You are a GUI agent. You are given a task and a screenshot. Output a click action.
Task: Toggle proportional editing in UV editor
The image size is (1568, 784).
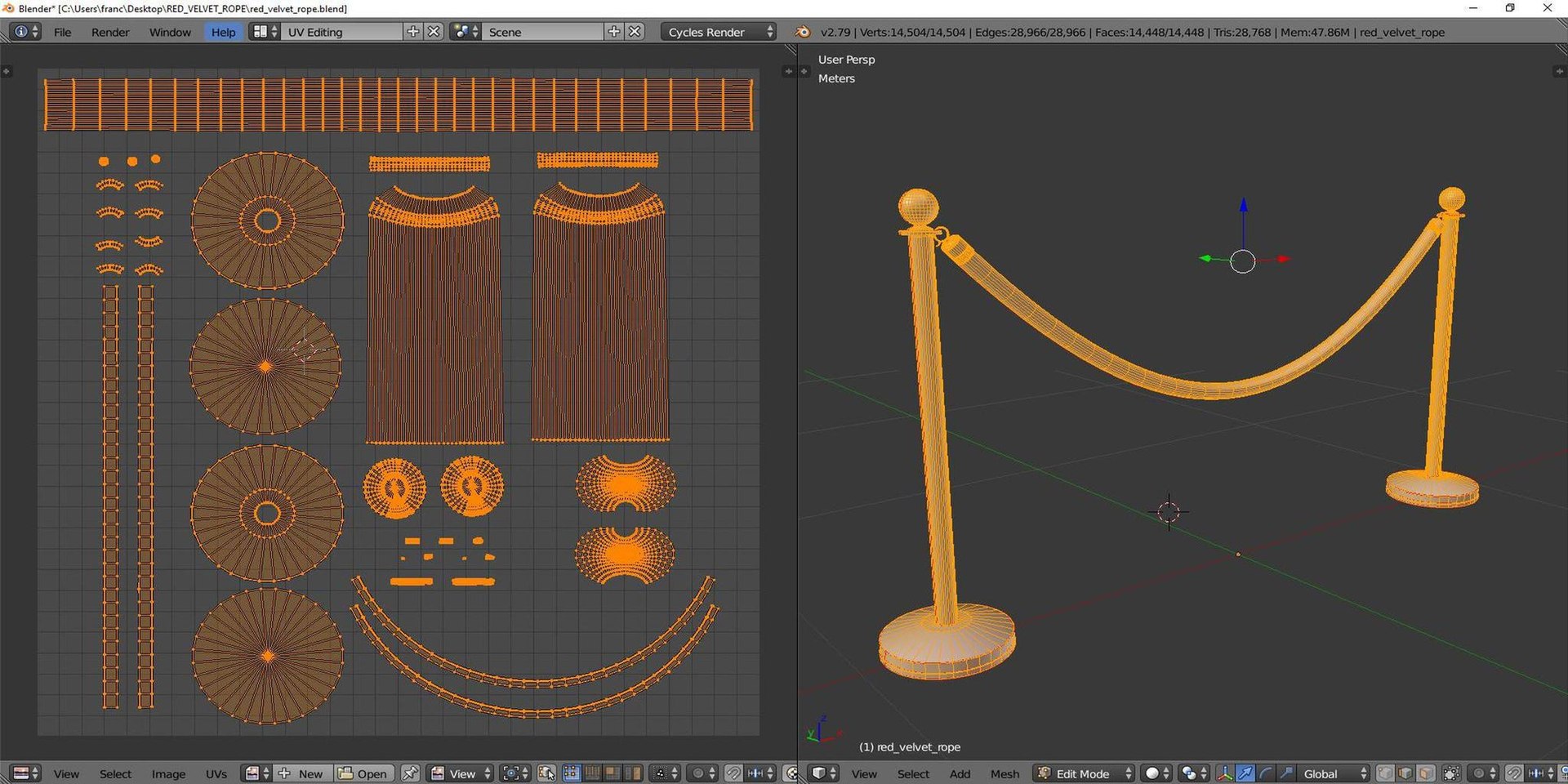(x=702, y=773)
